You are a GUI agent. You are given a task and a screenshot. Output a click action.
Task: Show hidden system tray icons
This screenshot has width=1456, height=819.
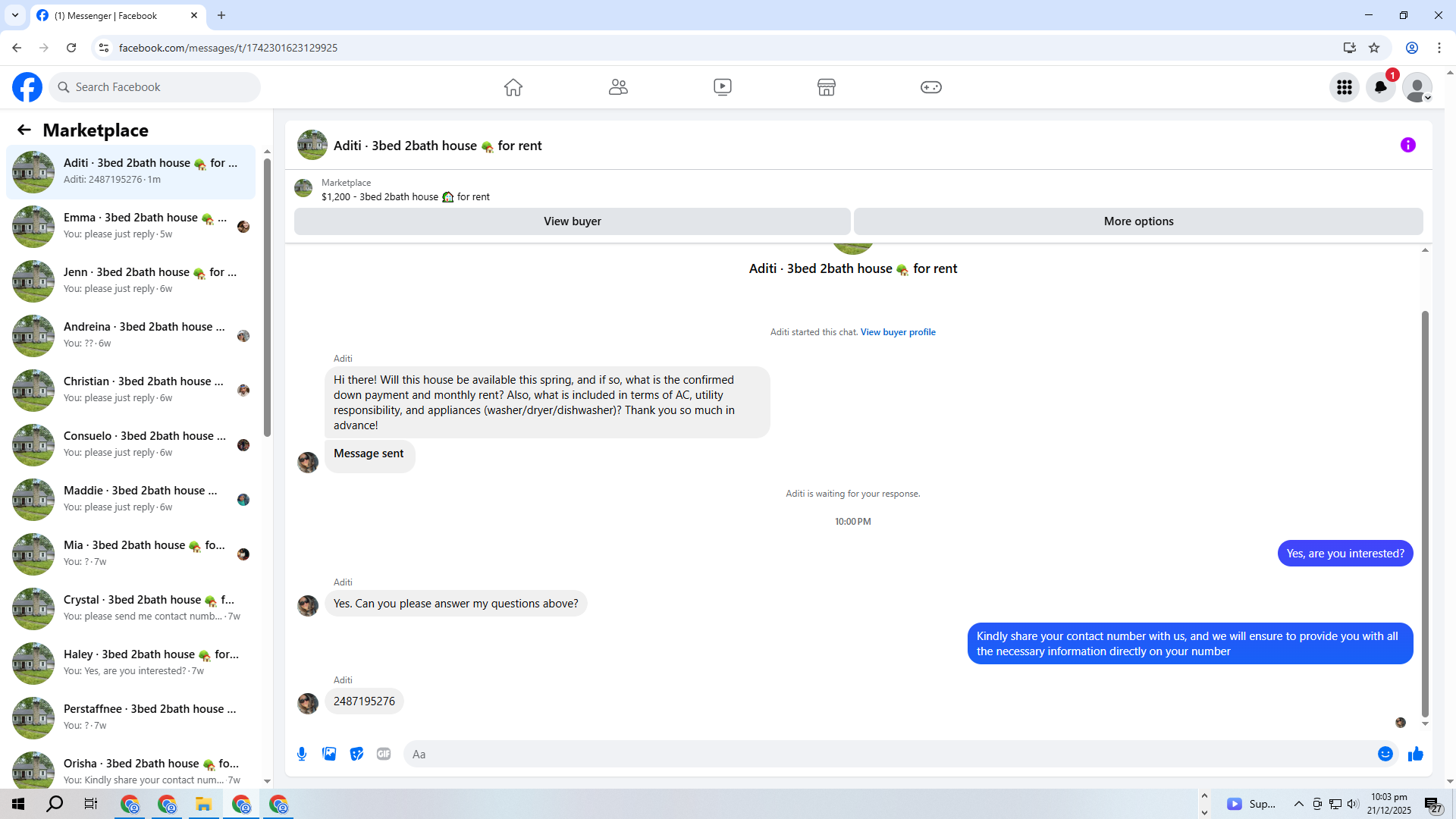(1299, 804)
